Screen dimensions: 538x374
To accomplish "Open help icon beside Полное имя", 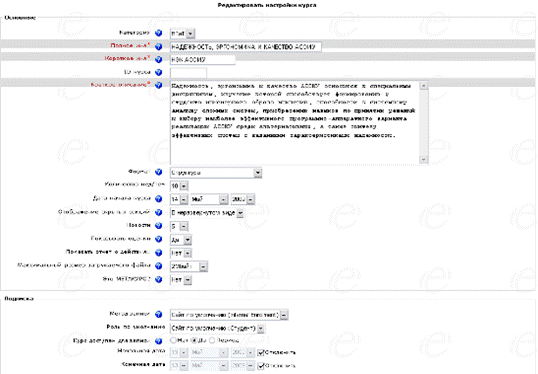I will coord(159,46).
